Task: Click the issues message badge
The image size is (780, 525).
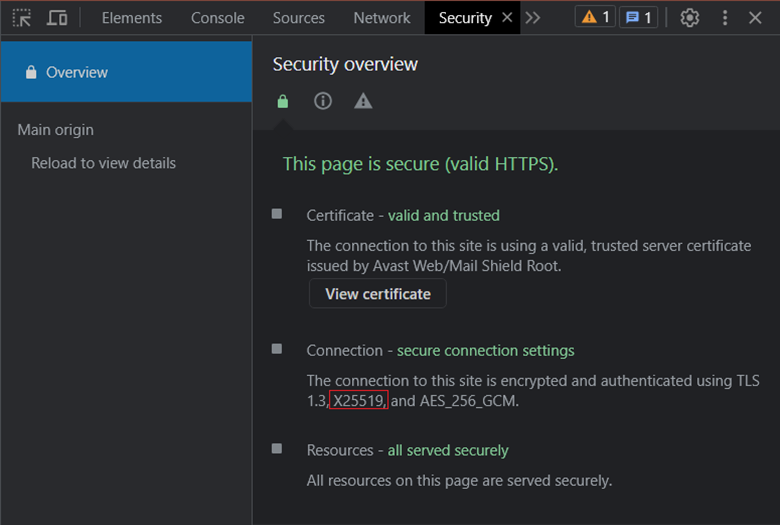Action: click(639, 17)
